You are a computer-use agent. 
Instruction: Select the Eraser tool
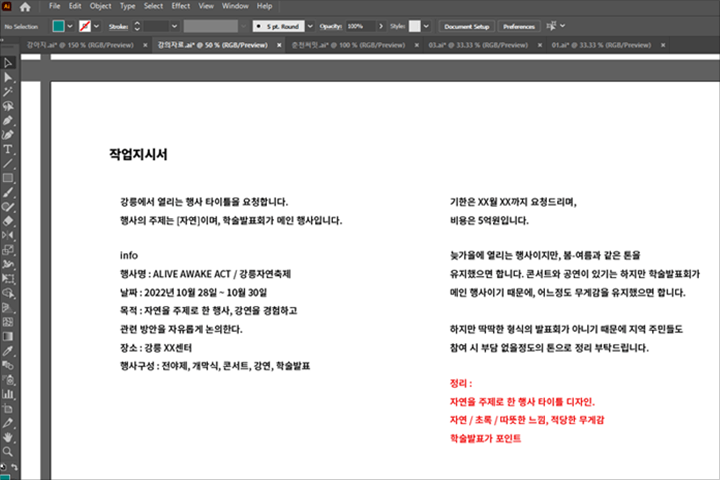(8, 221)
